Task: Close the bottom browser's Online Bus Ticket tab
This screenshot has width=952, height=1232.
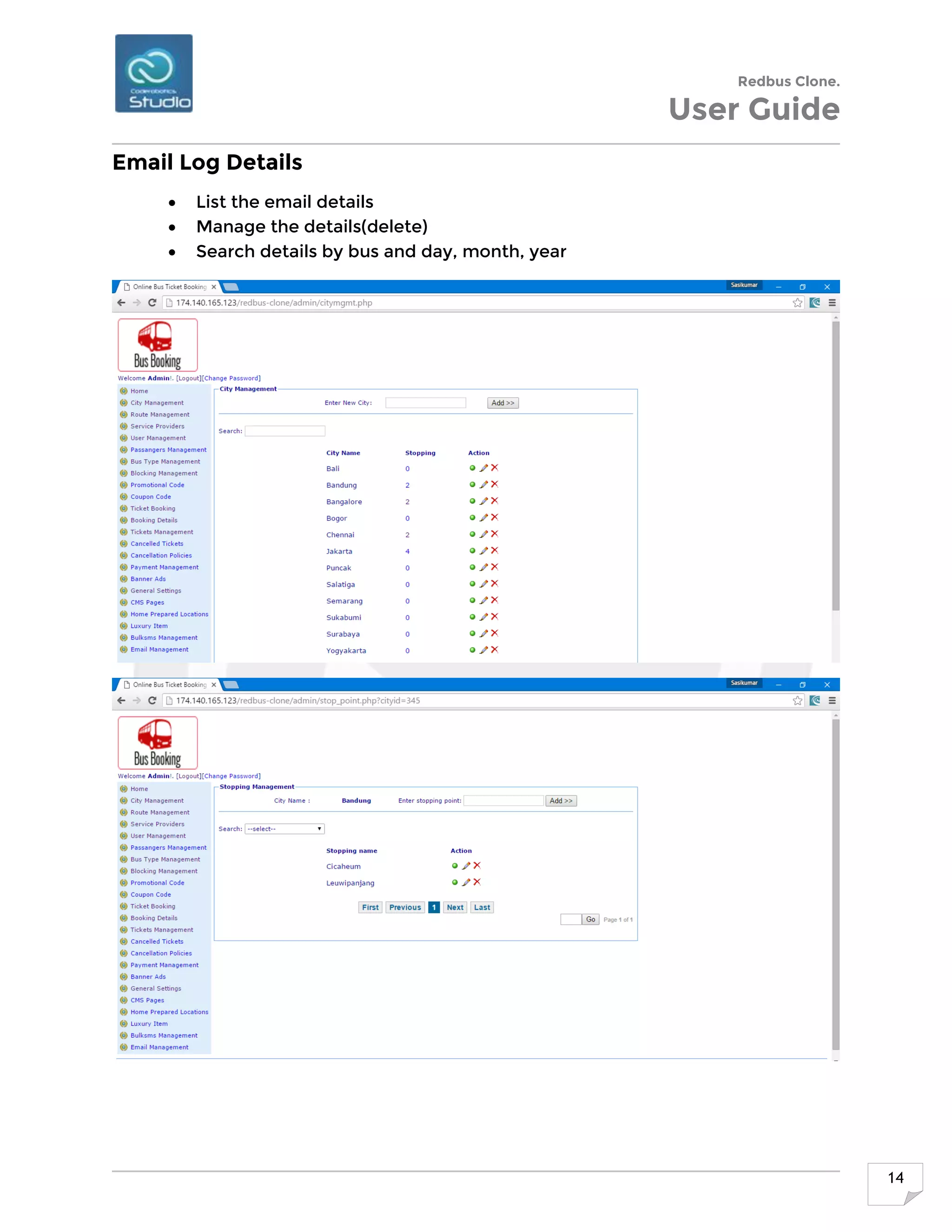Action: 214,685
